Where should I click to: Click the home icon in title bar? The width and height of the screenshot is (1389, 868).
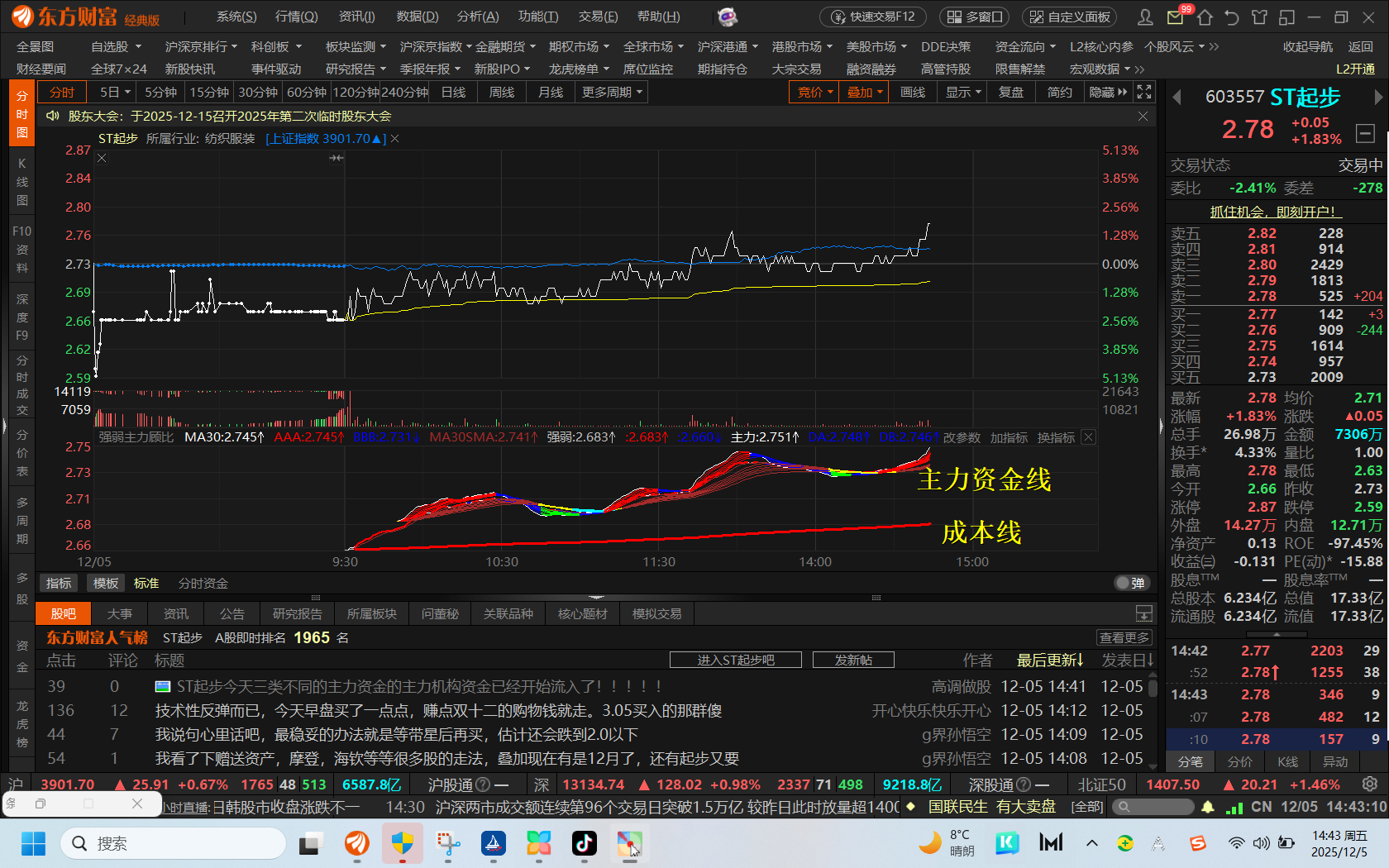click(1205, 17)
